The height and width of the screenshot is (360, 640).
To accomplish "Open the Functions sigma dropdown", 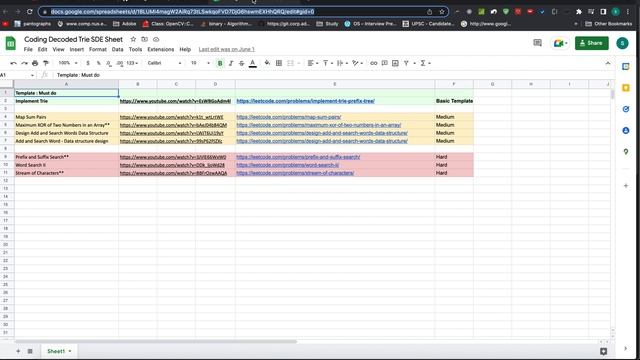I will click(x=425, y=63).
